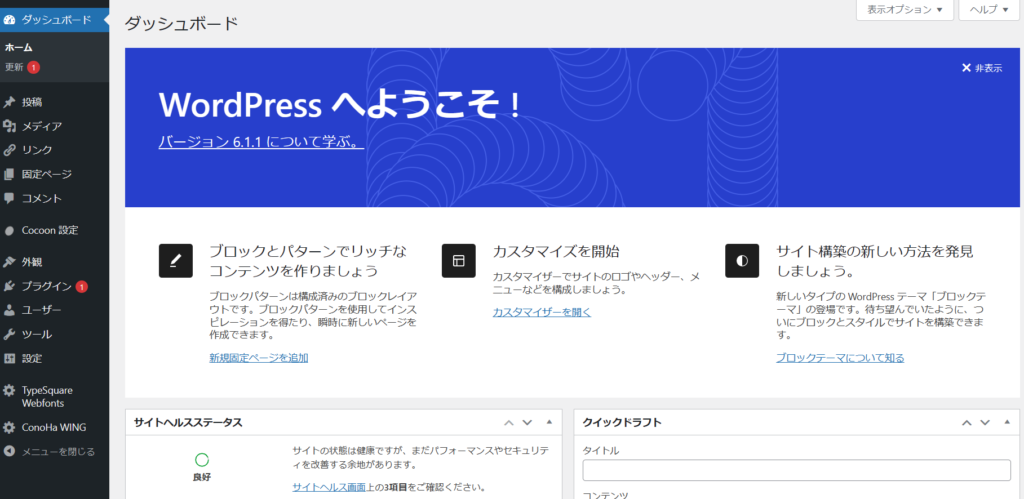Click the paintbrush icon beside 外観
This screenshot has height=499, width=1024.
pos(9,262)
